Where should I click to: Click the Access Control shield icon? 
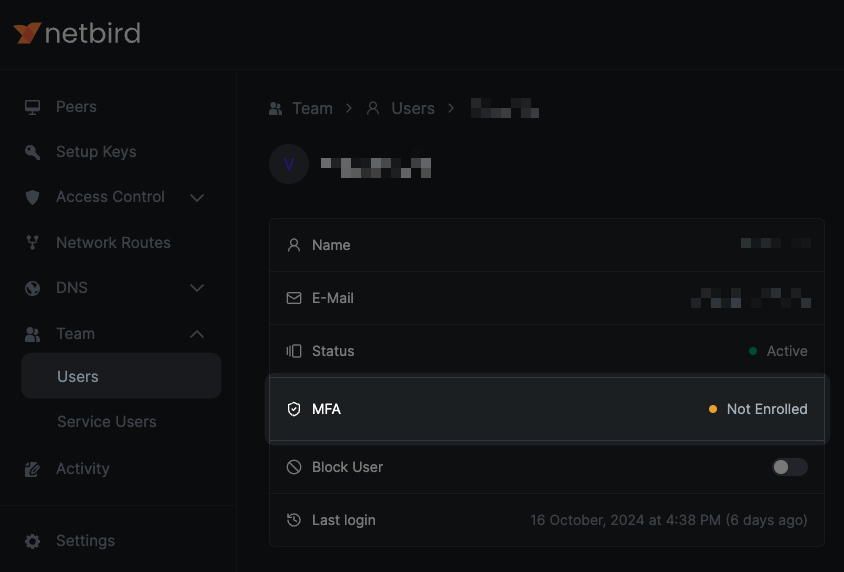click(x=33, y=197)
